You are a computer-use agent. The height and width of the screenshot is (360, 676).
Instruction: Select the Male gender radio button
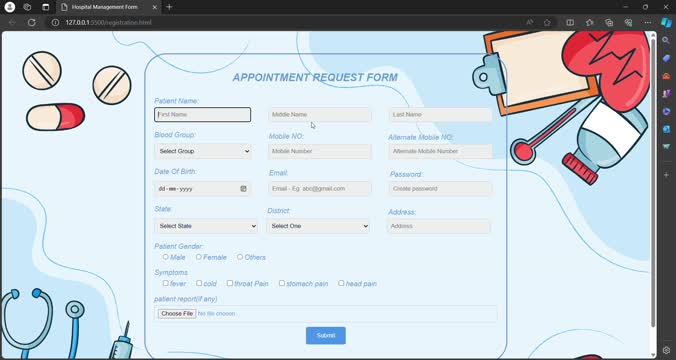click(166, 257)
